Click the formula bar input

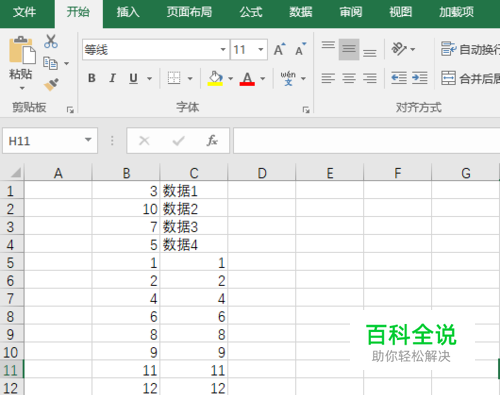coord(367,141)
